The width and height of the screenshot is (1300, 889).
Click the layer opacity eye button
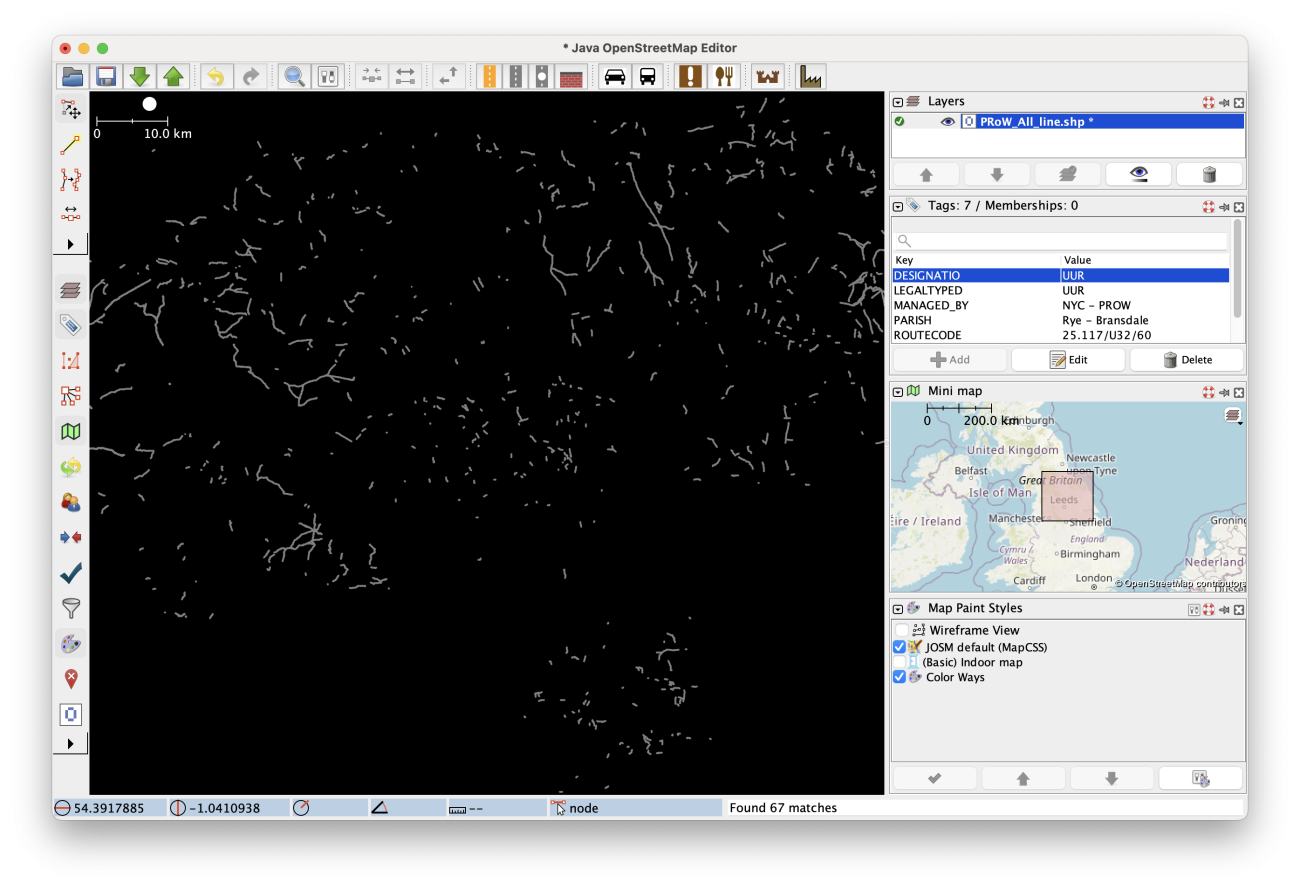1139,174
